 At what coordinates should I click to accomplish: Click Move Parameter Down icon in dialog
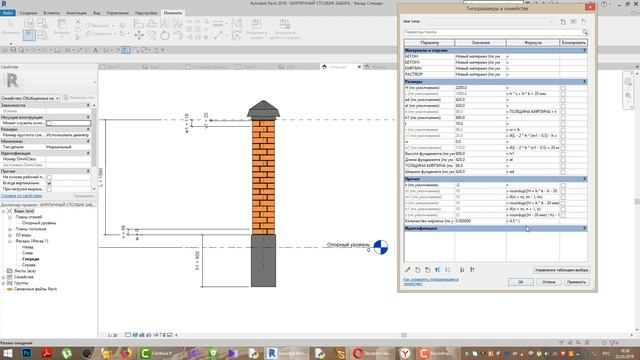point(448,270)
